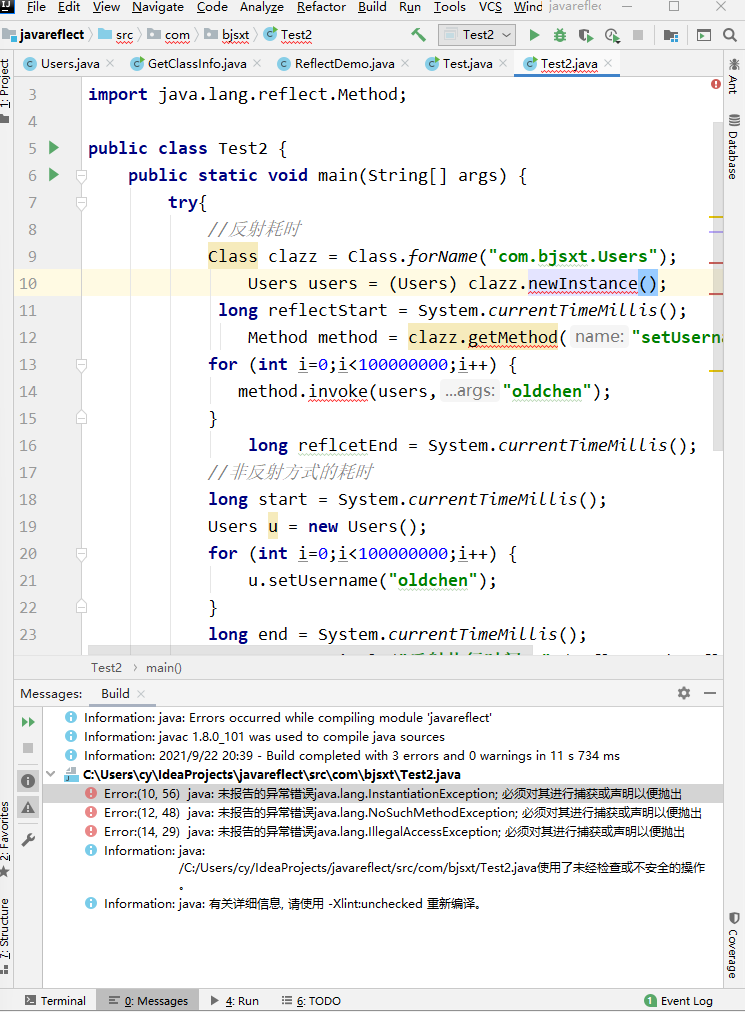Open the Terminal tool window

[x=56, y=1000]
